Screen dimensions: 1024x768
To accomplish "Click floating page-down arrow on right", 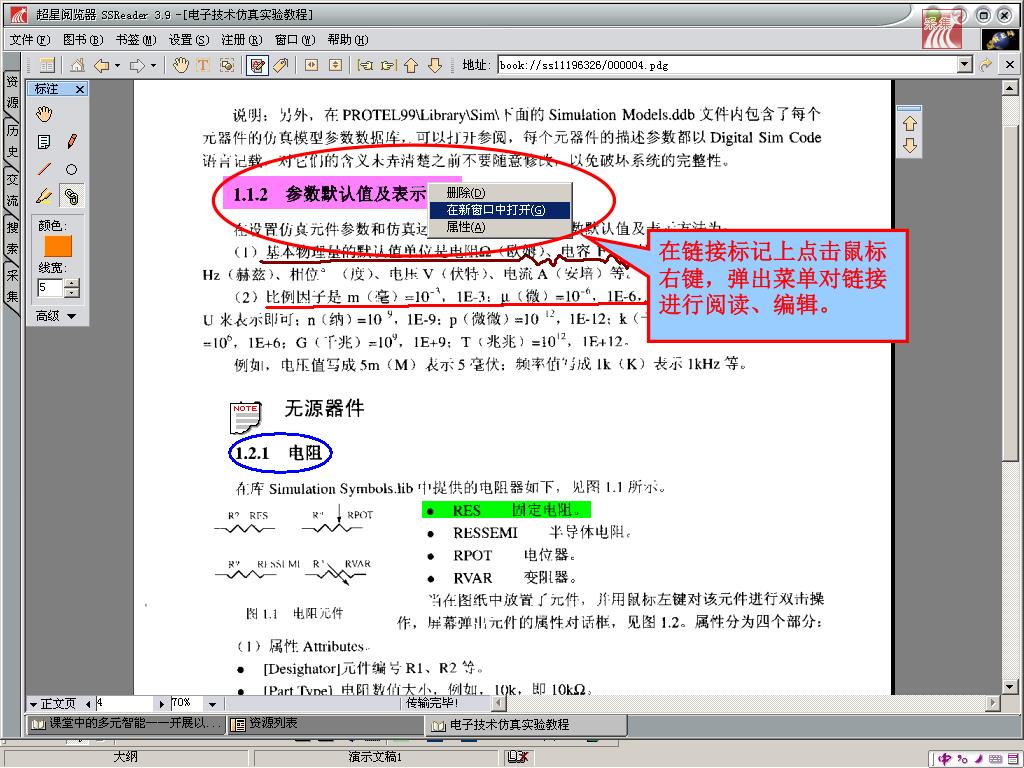I will pyautogui.click(x=910, y=145).
